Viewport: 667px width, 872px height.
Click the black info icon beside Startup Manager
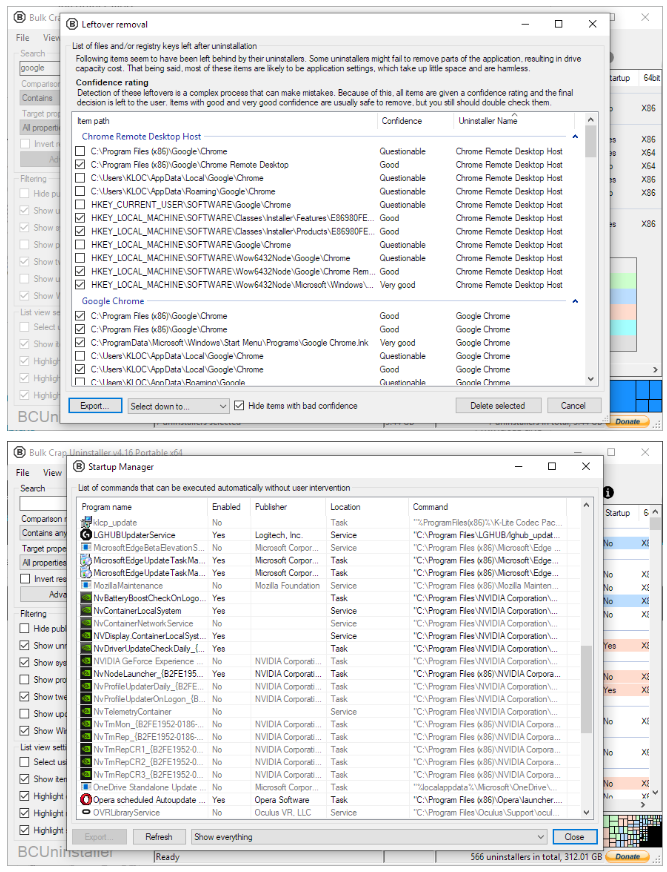(608, 492)
